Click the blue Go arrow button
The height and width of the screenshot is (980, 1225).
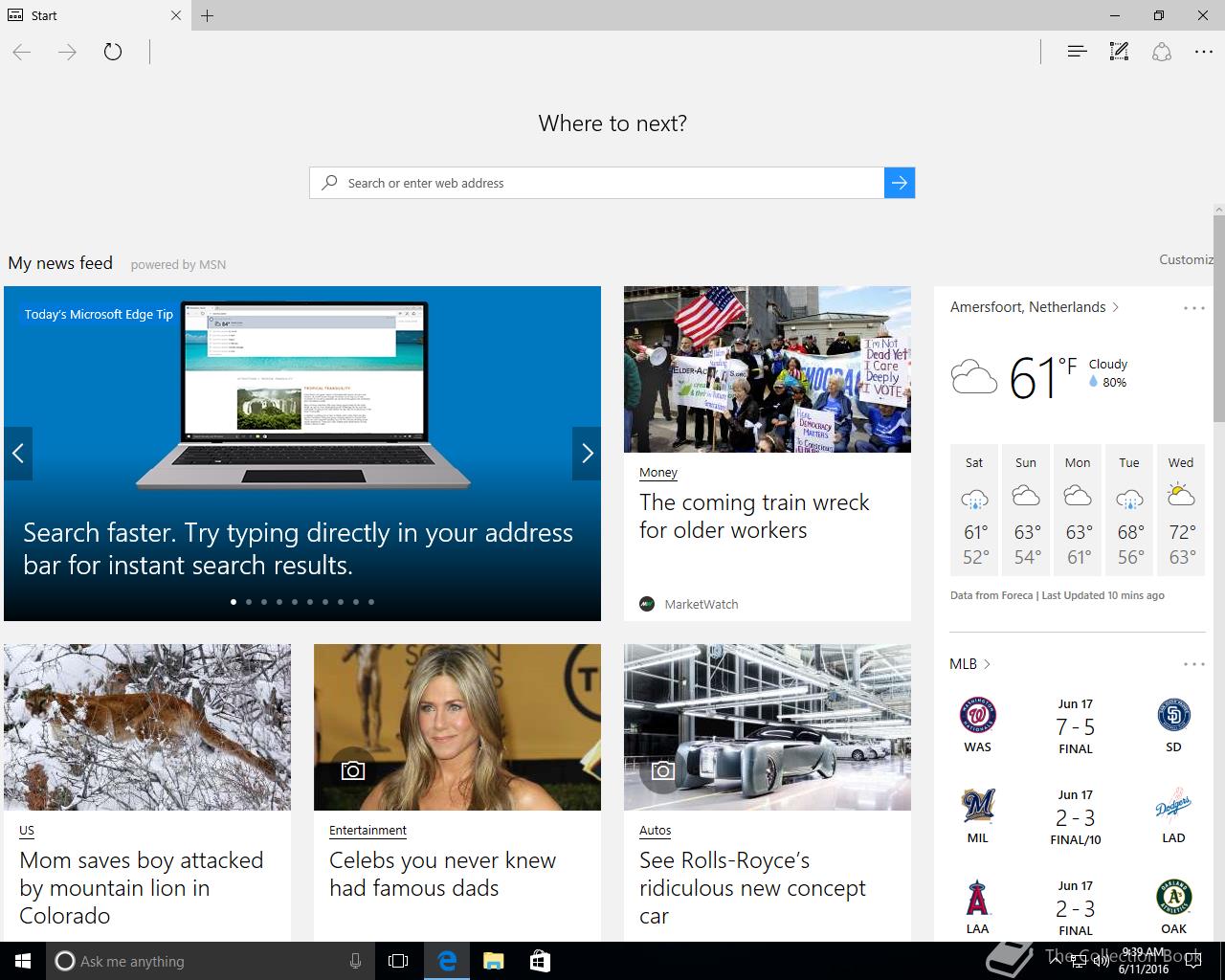point(900,183)
